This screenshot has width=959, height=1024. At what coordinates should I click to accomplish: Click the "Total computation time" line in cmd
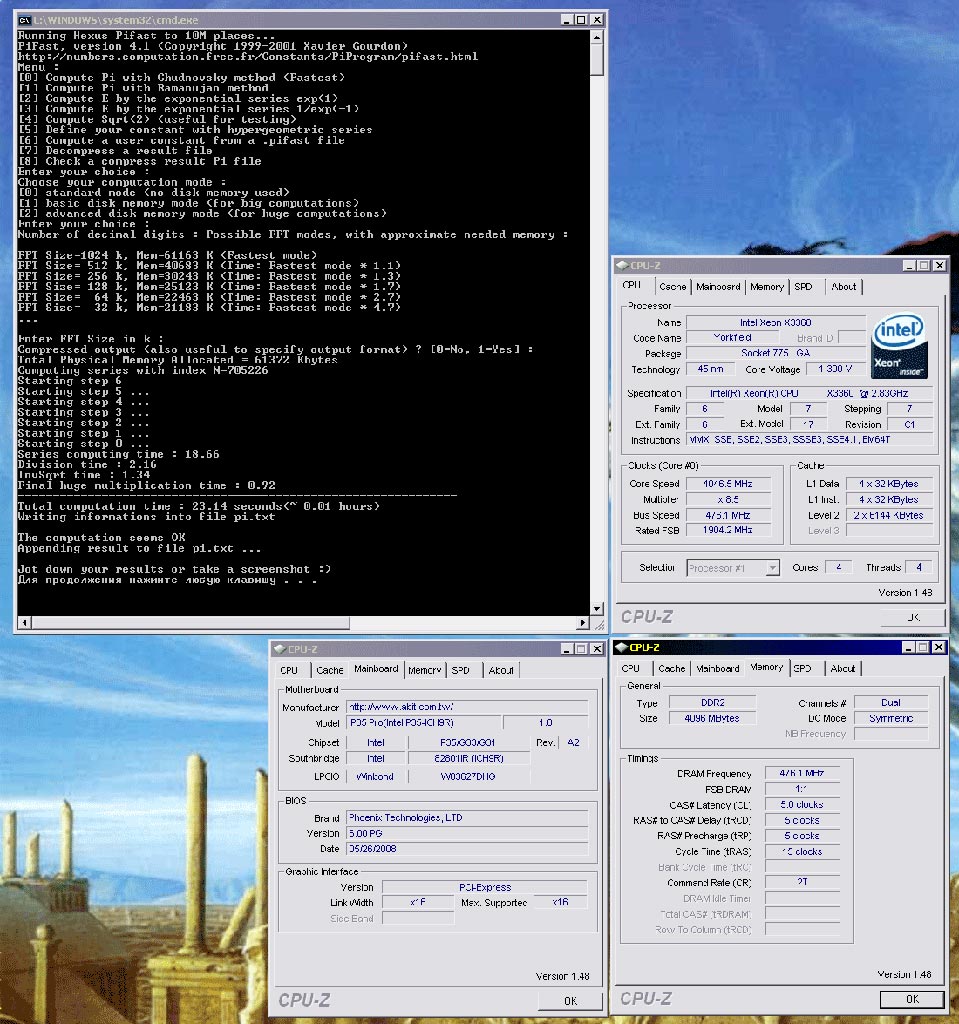pyautogui.click(x=199, y=507)
